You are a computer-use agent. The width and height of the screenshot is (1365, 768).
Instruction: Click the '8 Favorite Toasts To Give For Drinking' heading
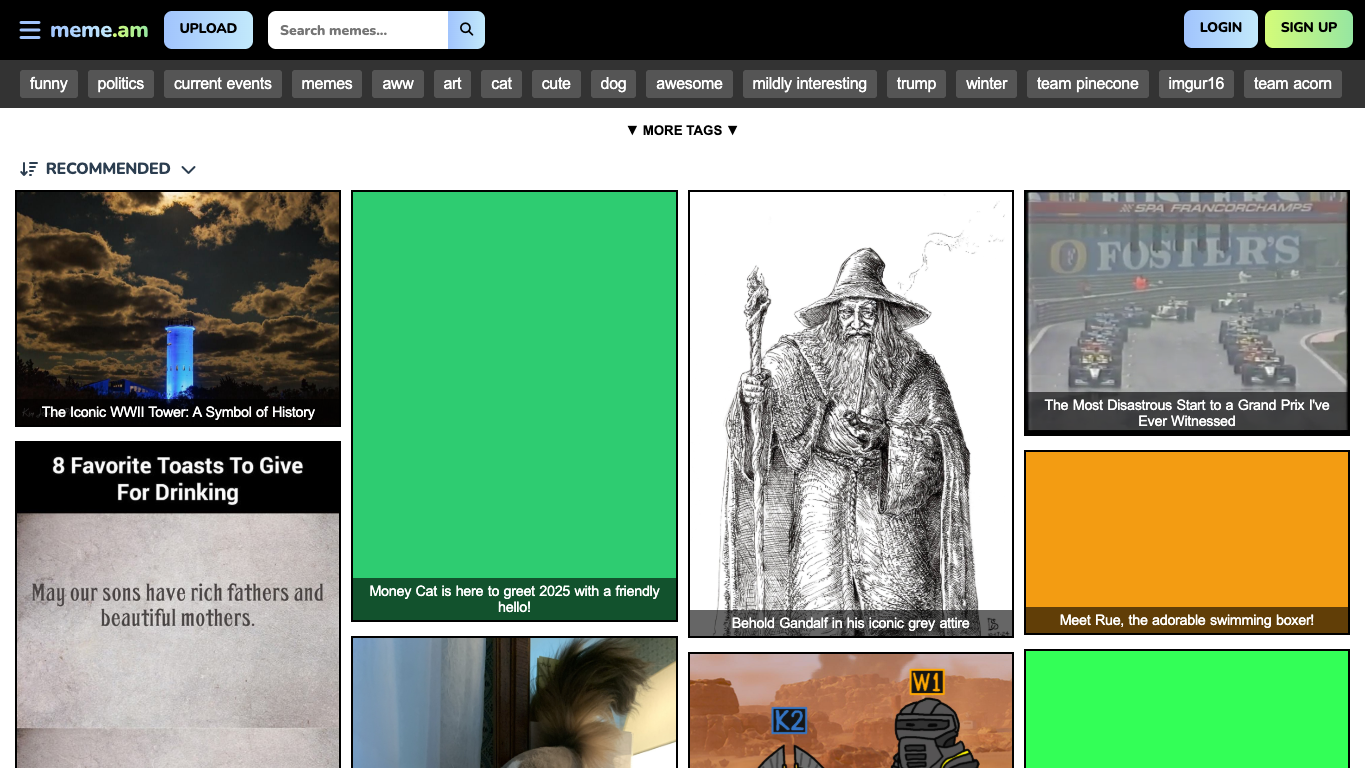pos(178,479)
